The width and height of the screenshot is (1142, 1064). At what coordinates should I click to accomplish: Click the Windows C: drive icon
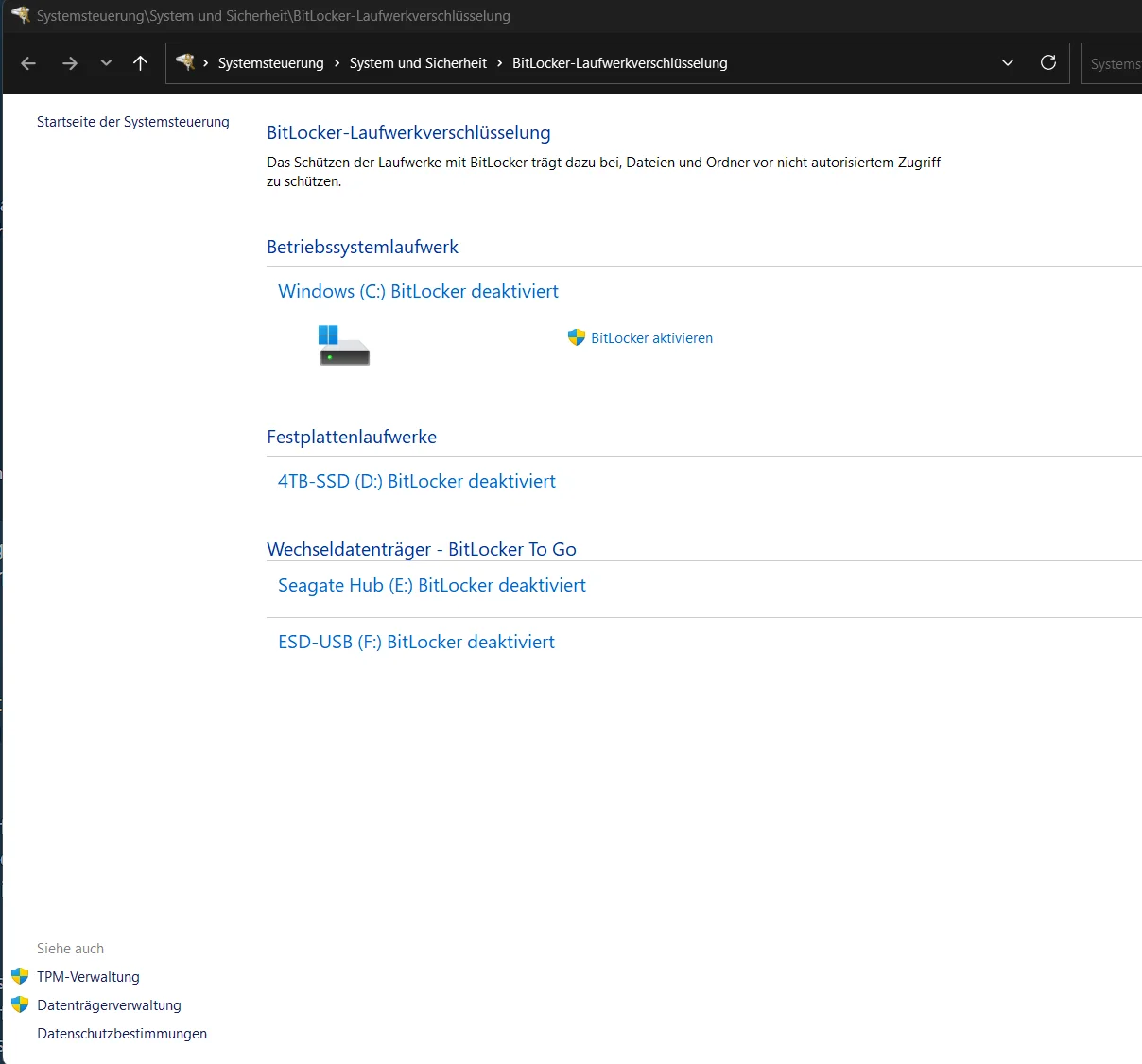[x=344, y=345]
